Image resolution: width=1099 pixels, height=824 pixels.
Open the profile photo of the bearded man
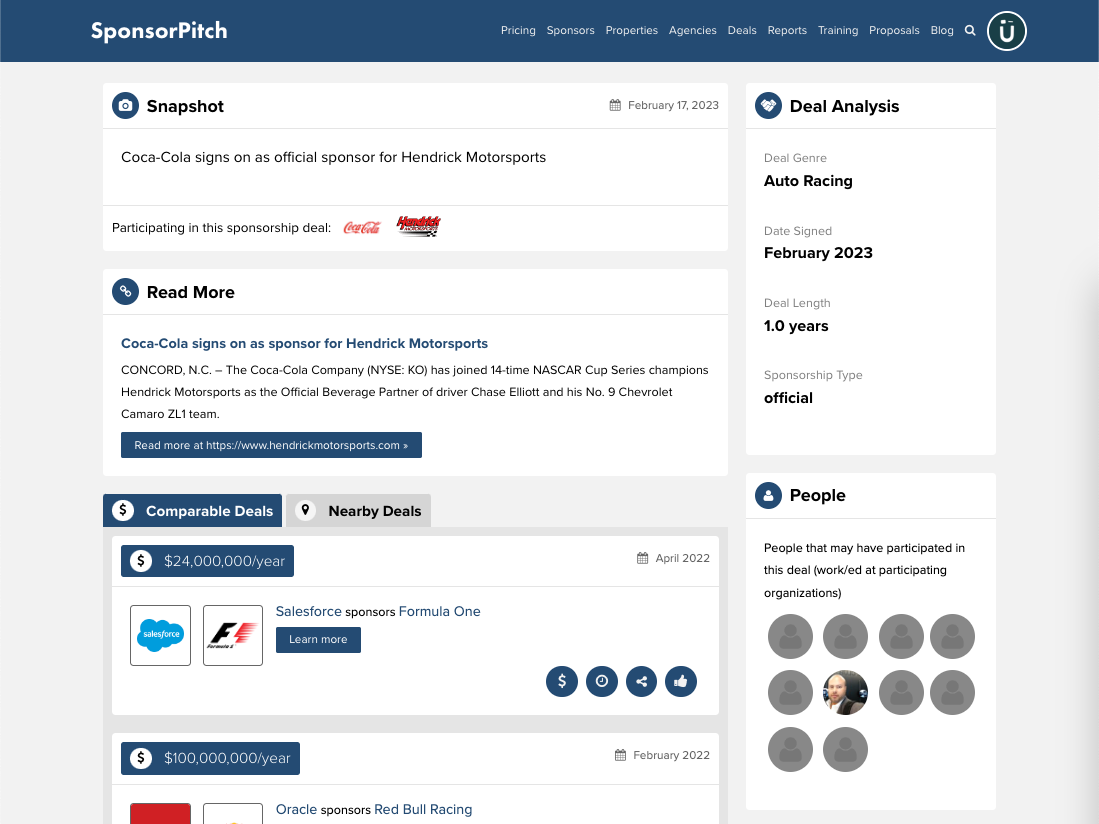click(845, 693)
